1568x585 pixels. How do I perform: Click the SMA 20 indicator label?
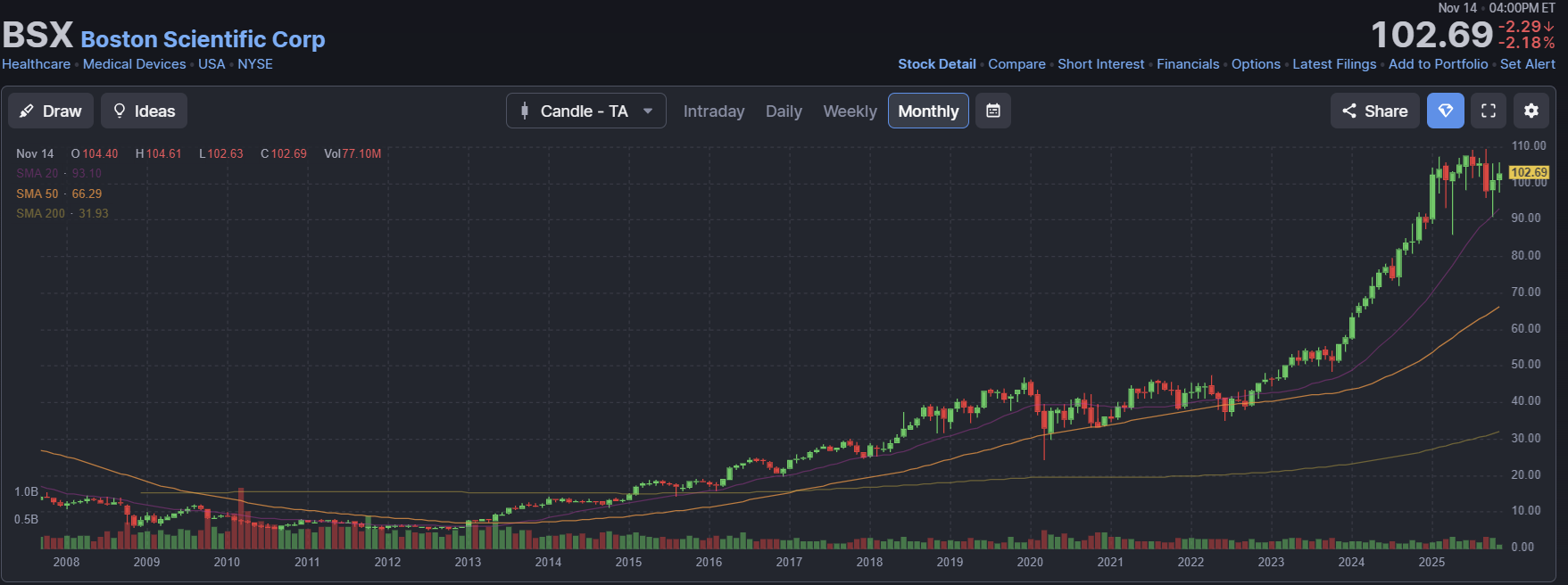pyautogui.click(x=59, y=173)
